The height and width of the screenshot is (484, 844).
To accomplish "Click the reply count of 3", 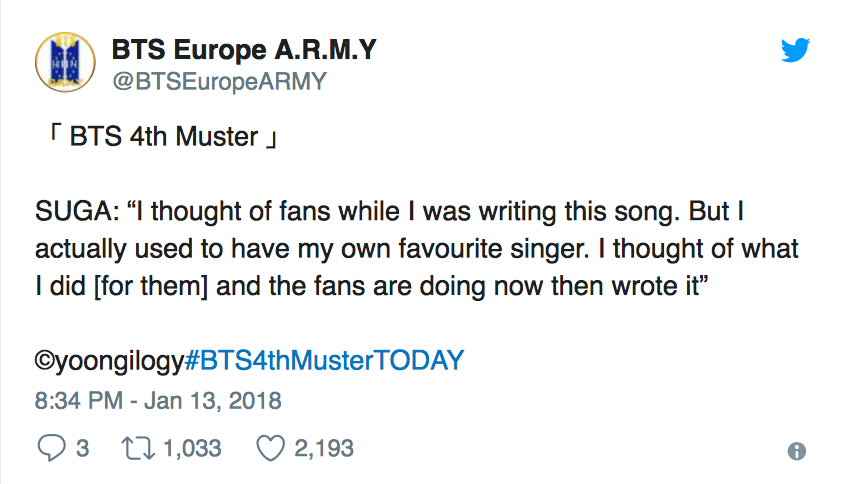I will (82, 448).
